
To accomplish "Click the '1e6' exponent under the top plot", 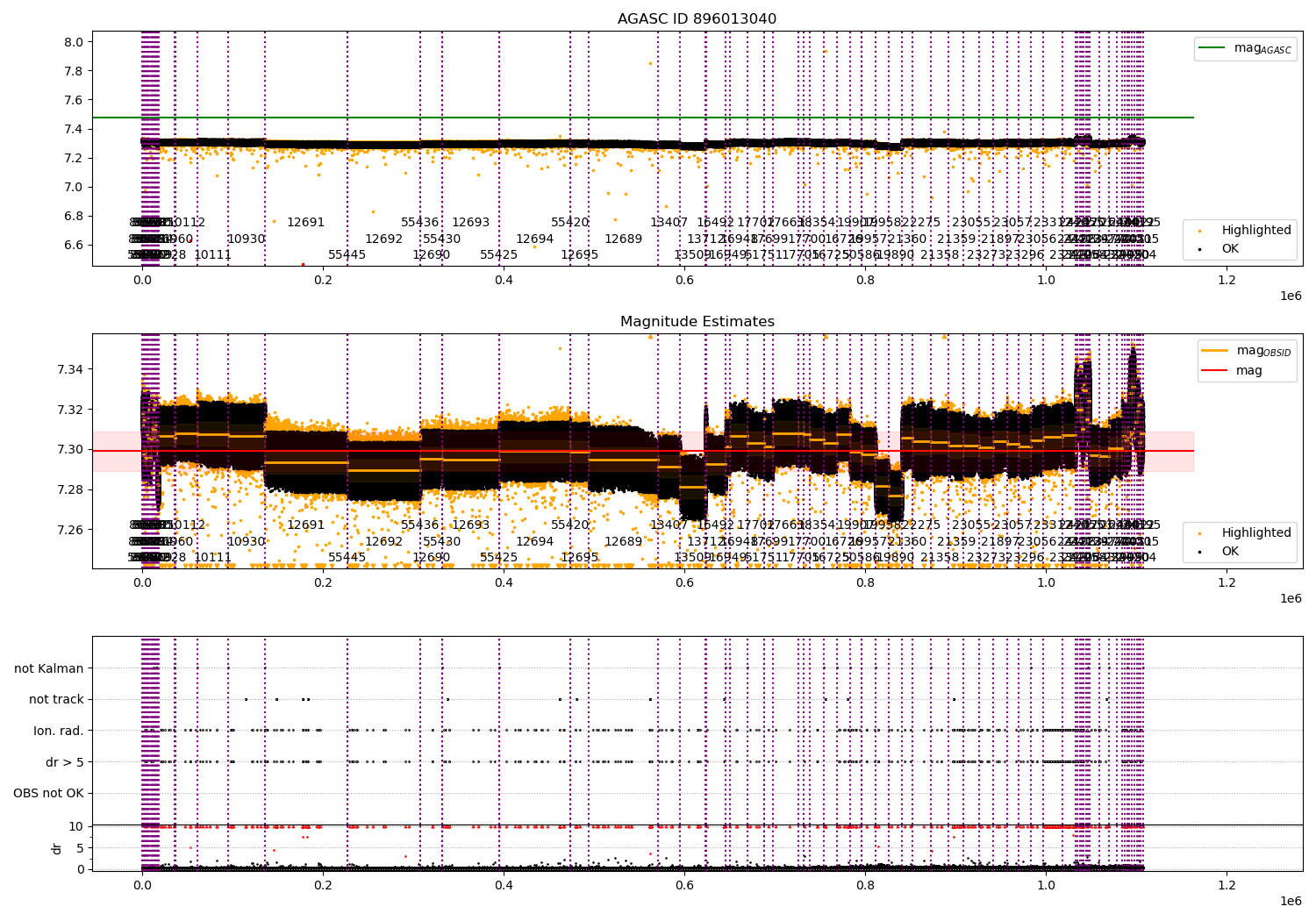I will click(1291, 296).
